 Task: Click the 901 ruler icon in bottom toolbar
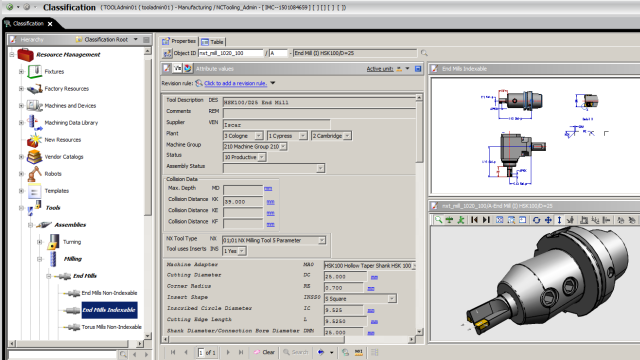coord(358,352)
